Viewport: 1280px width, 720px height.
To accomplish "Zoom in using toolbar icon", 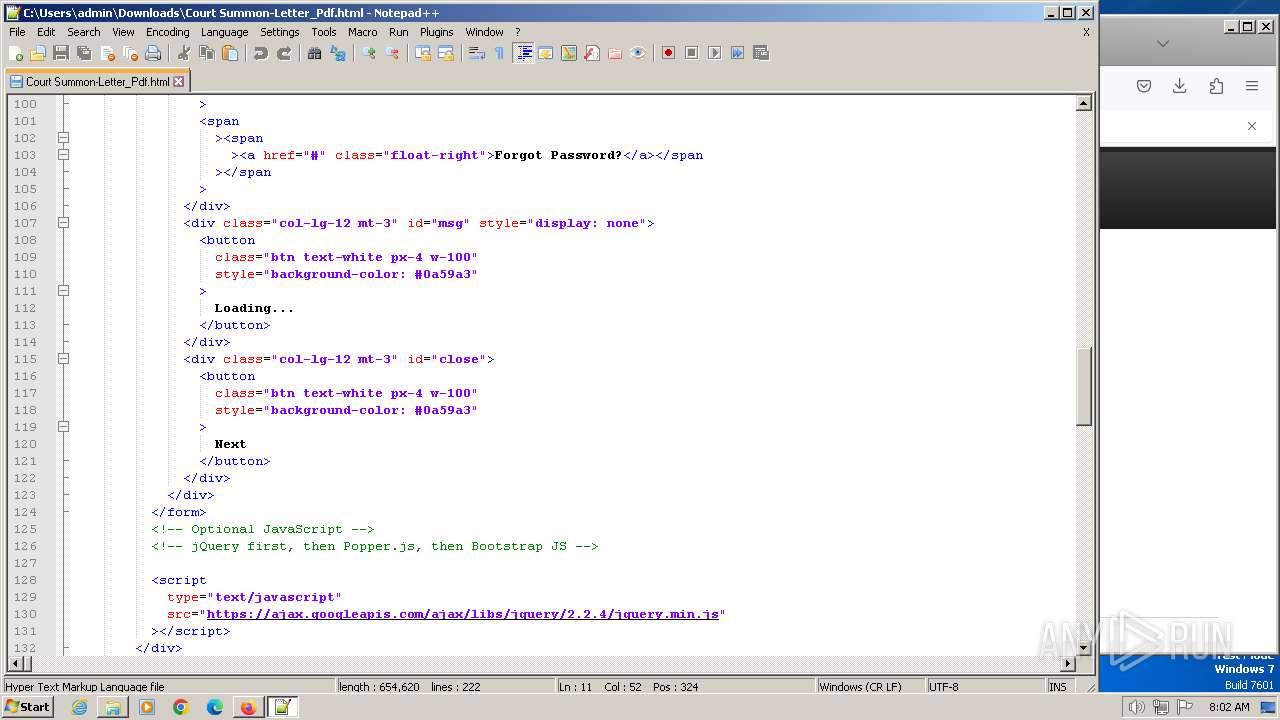I will click(x=368, y=53).
